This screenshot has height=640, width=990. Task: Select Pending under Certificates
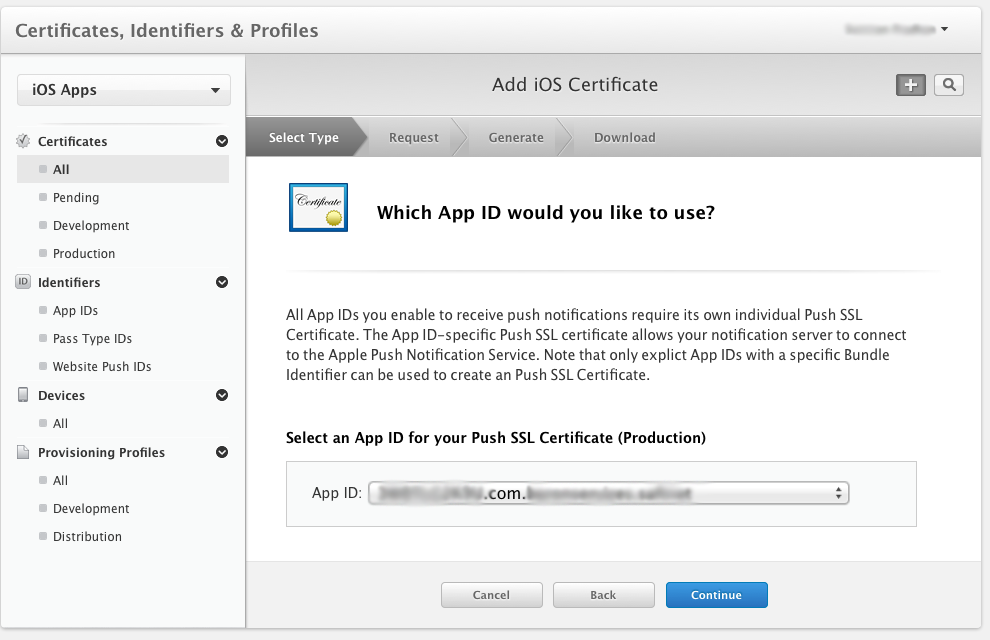(76, 198)
